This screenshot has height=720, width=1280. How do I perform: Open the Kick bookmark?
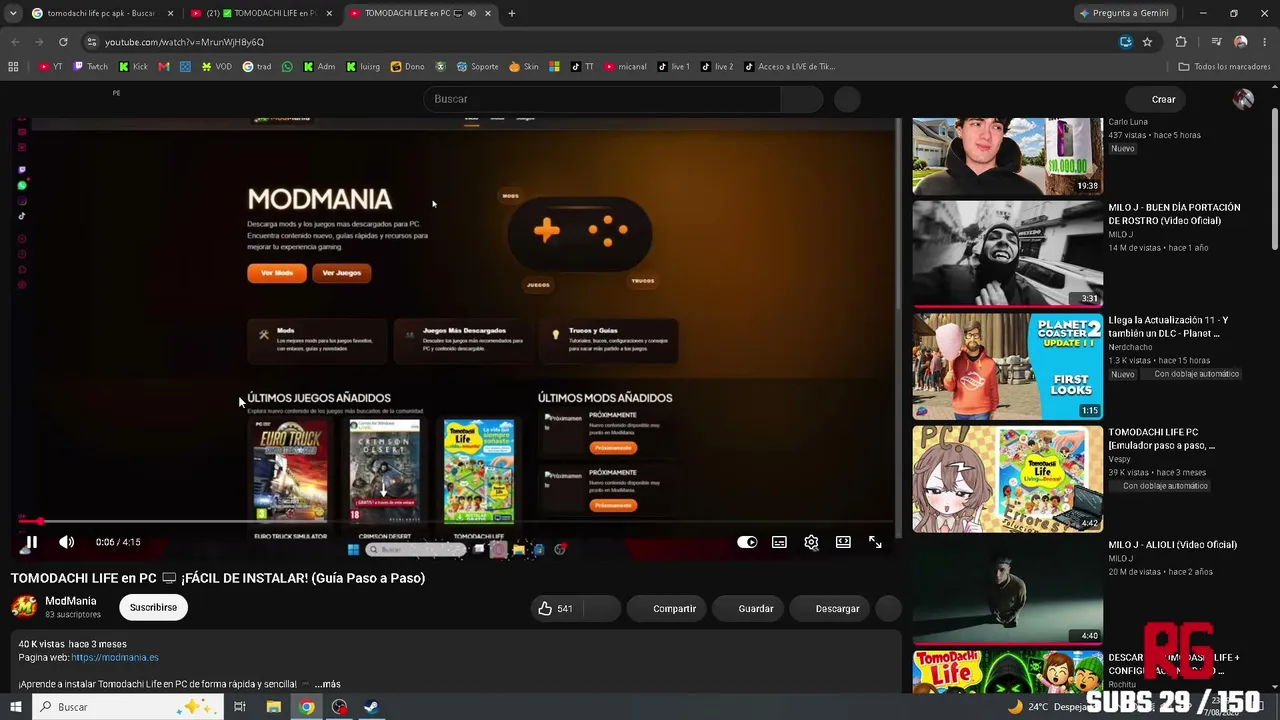click(133, 67)
